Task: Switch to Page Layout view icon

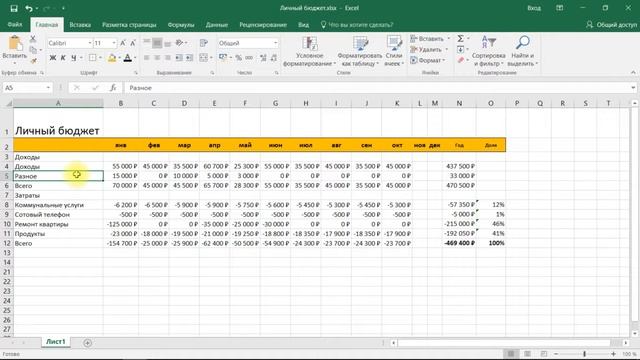Action: coord(527,354)
